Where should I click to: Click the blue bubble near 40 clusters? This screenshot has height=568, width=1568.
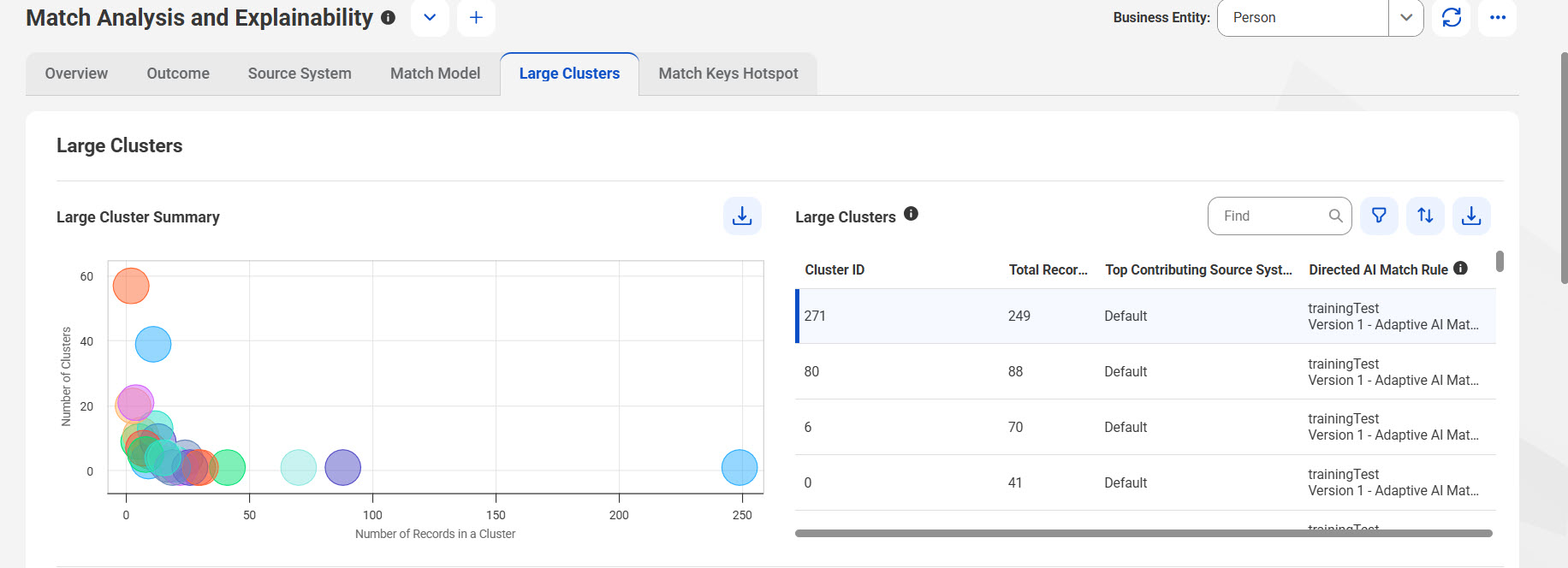pos(153,344)
